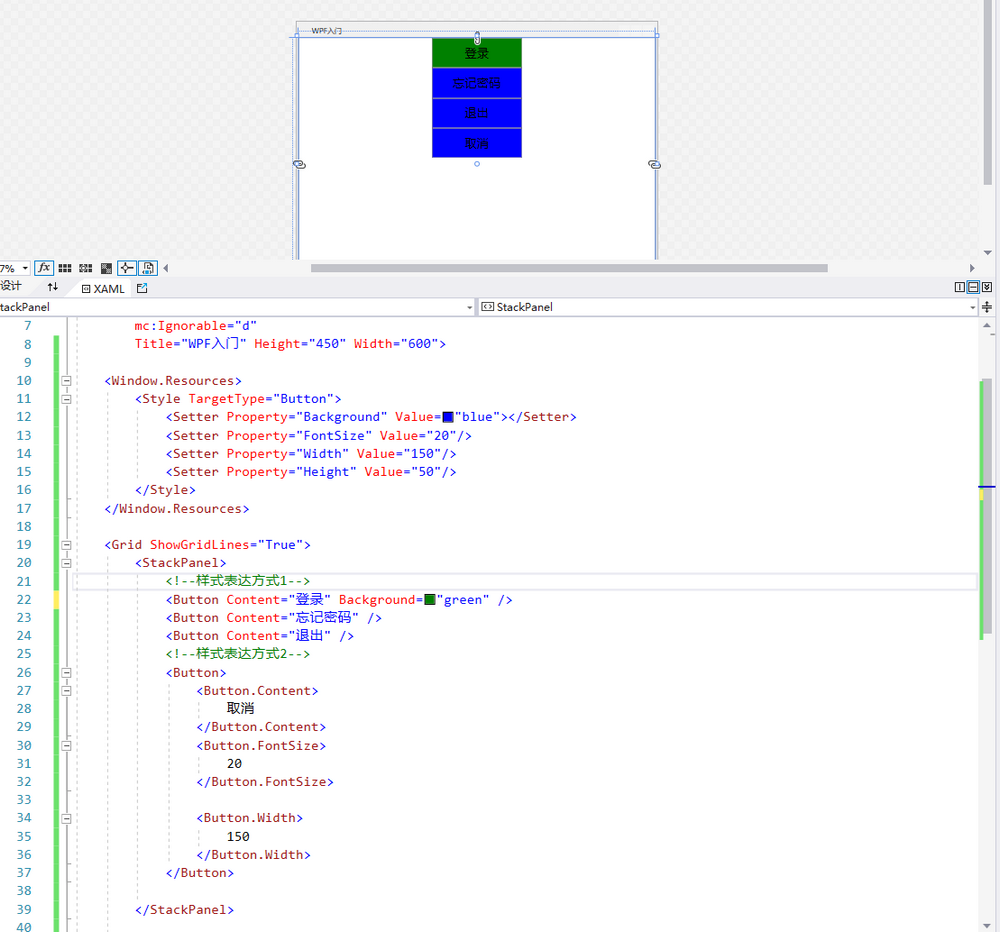The height and width of the screenshot is (932, 1000).
Task: Click the mc:Ignorable="d" text on line 7
Action: tap(195, 326)
